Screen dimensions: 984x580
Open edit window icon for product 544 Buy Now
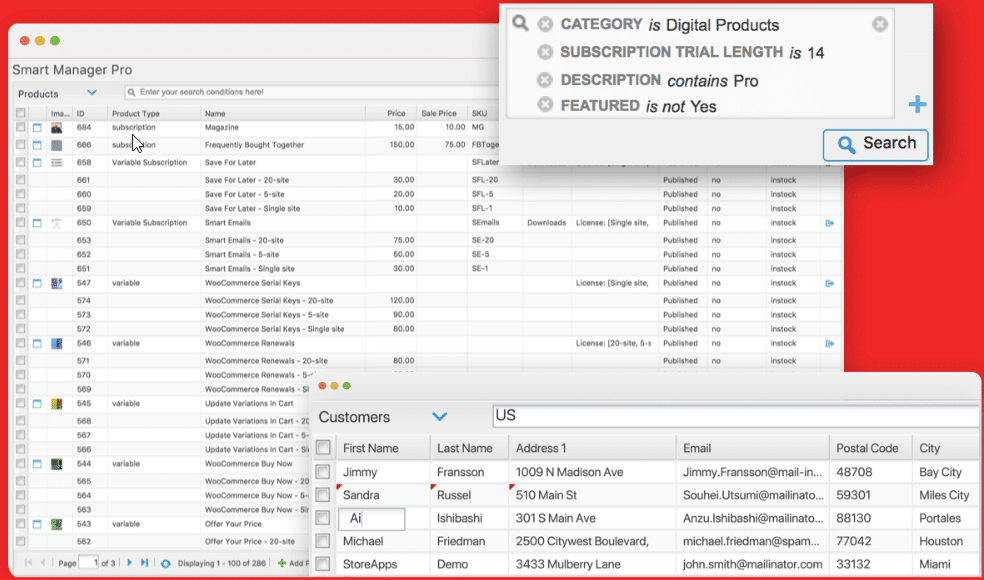pos(37,464)
